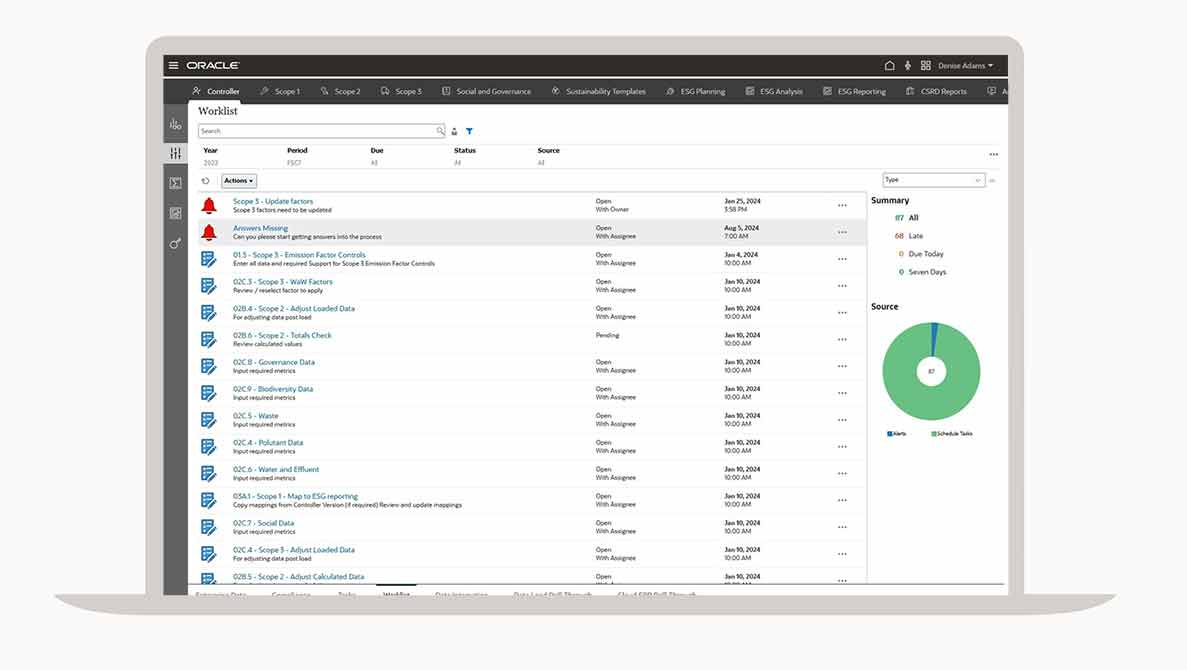This screenshot has height=670, width=1187.
Task: Open the Denise Adams user menu
Action: tap(965, 66)
